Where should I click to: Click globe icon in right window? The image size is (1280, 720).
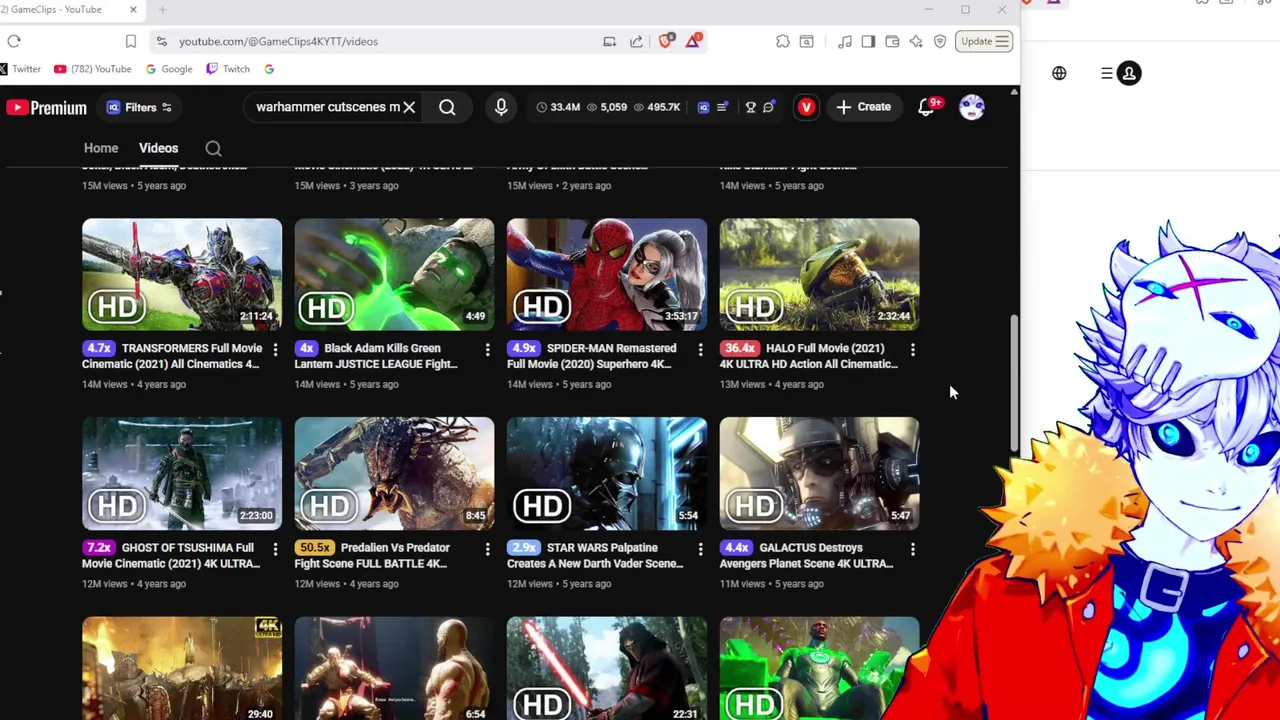(1059, 73)
